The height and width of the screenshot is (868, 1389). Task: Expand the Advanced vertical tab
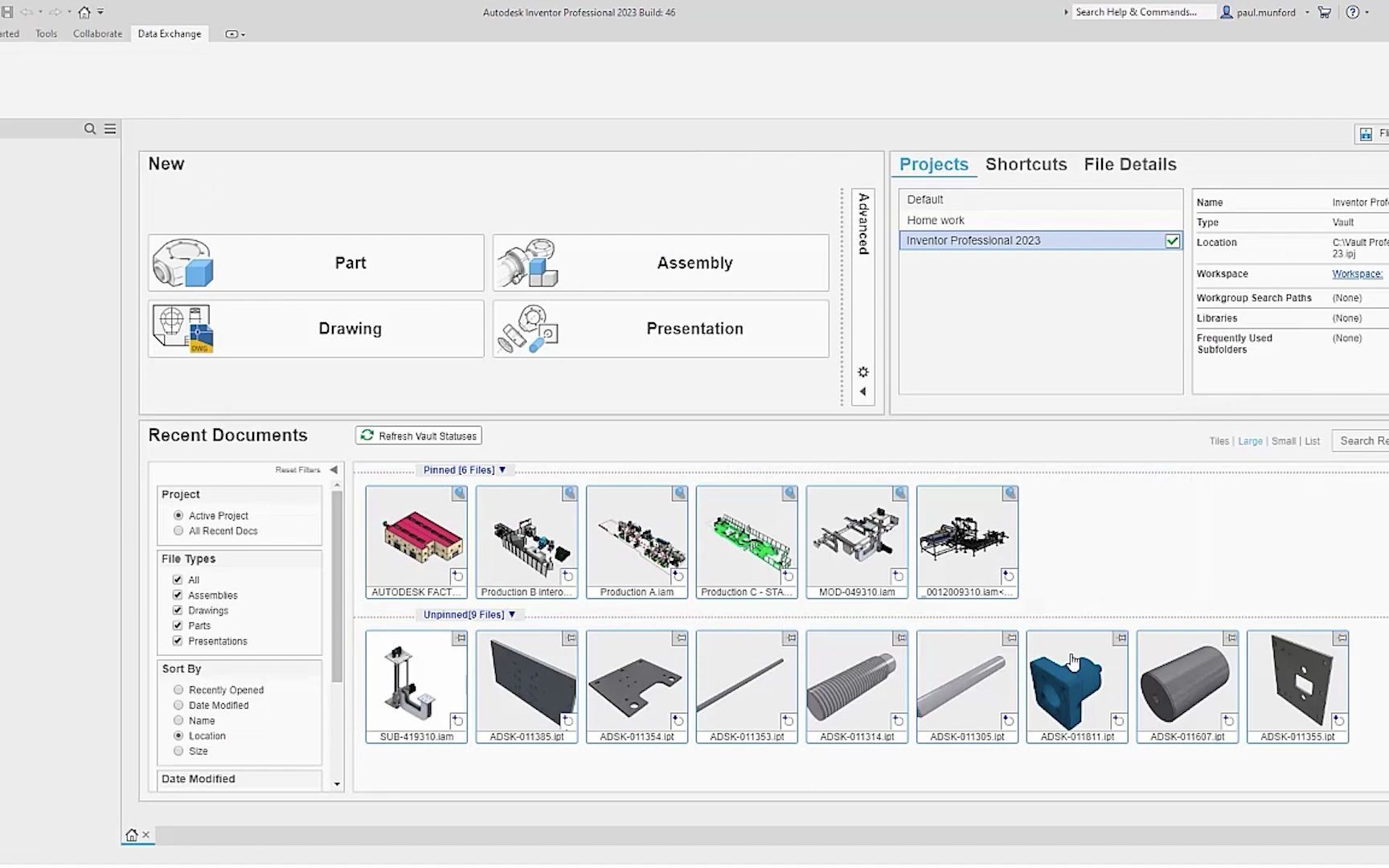tap(863, 223)
